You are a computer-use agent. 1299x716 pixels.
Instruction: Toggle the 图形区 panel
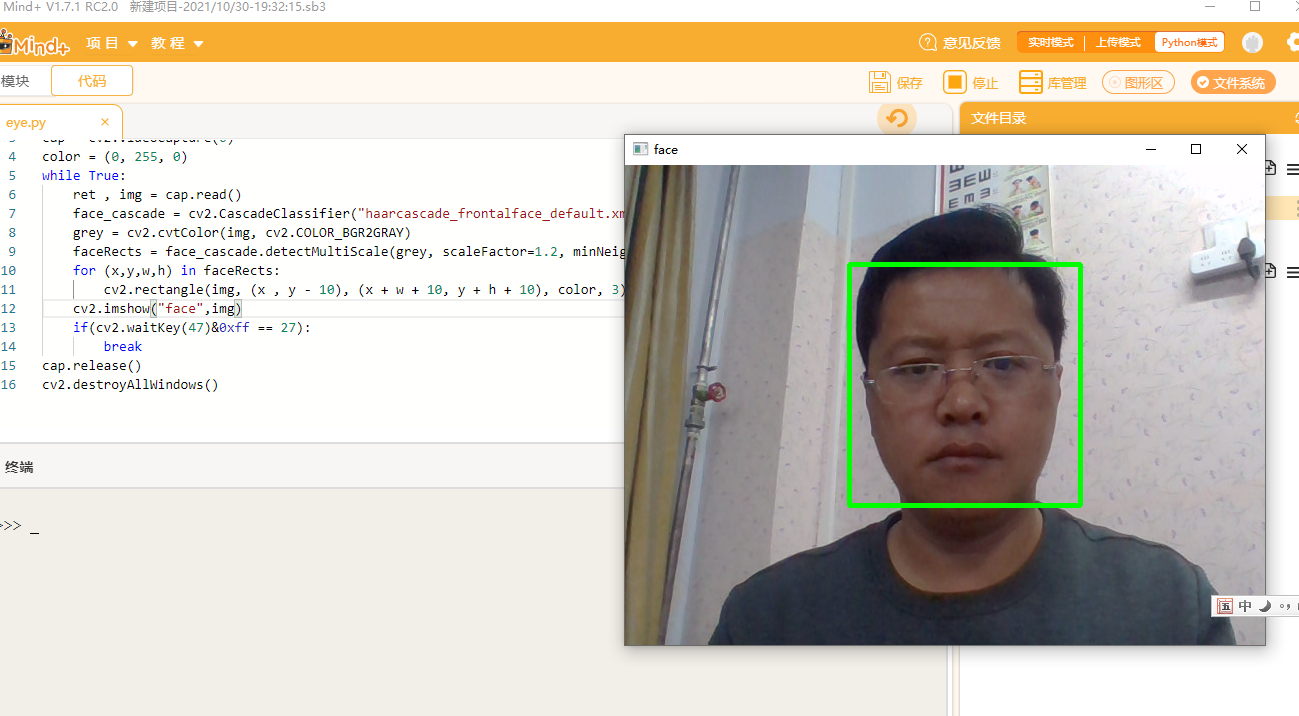(x=1138, y=82)
